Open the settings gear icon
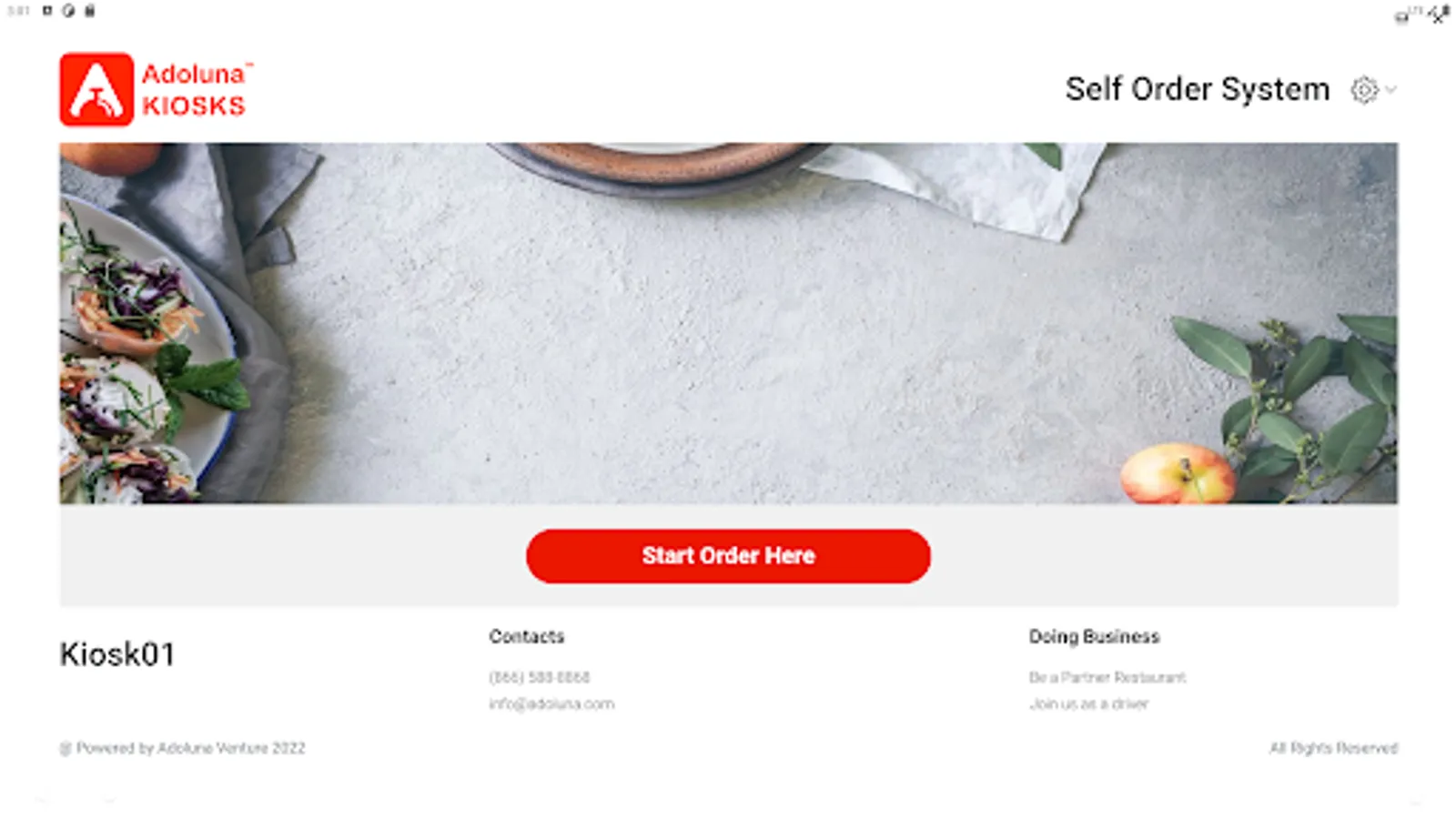The width and height of the screenshot is (1456, 819). [x=1363, y=89]
